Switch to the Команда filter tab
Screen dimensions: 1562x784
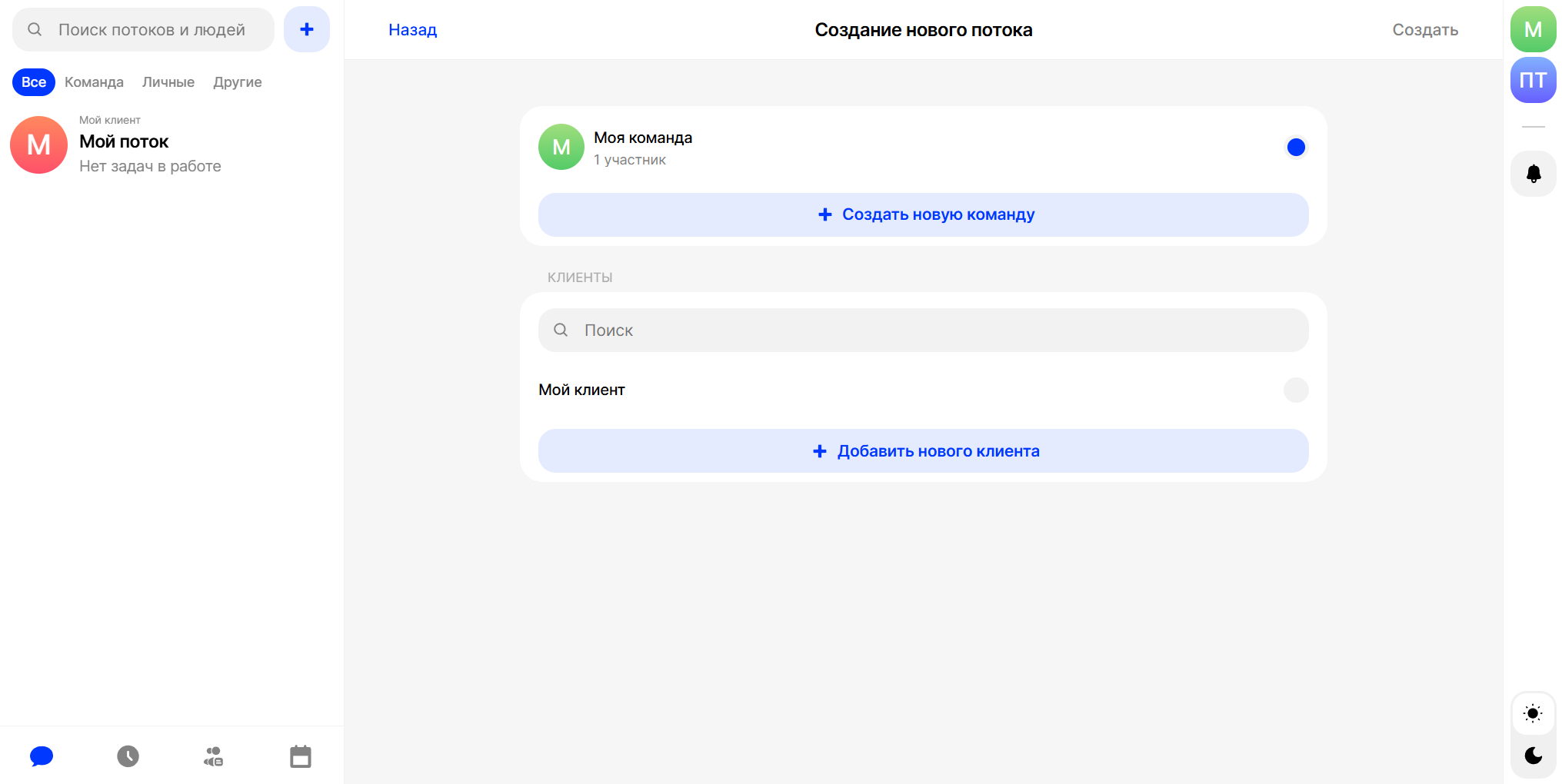click(x=94, y=82)
